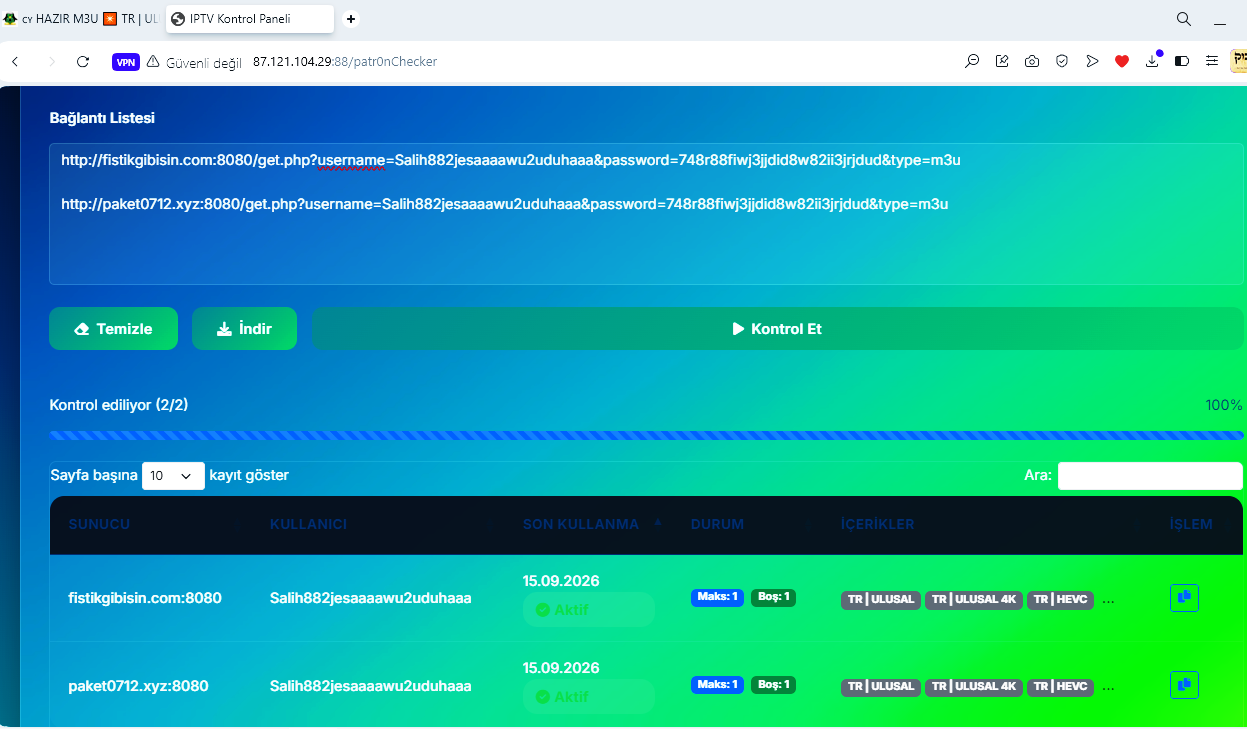Click the Temizle button
The image size is (1247, 729).
coord(113,329)
